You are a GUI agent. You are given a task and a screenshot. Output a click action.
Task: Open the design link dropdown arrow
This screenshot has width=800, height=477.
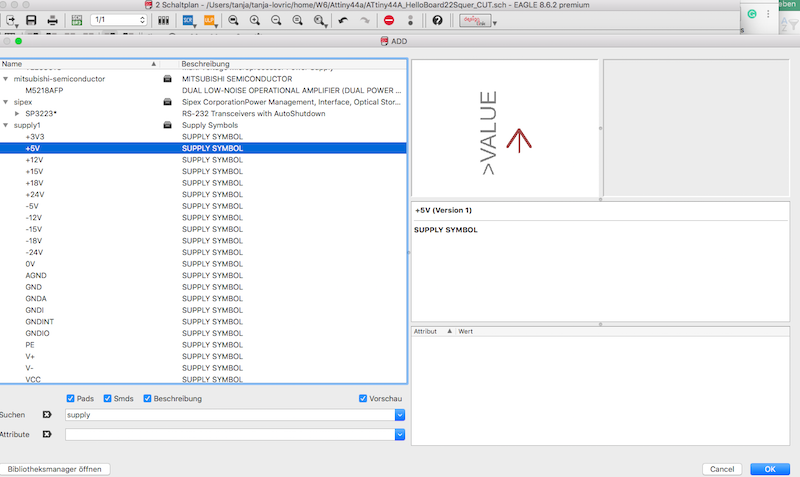pyautogui.click(x=494, y=23)
